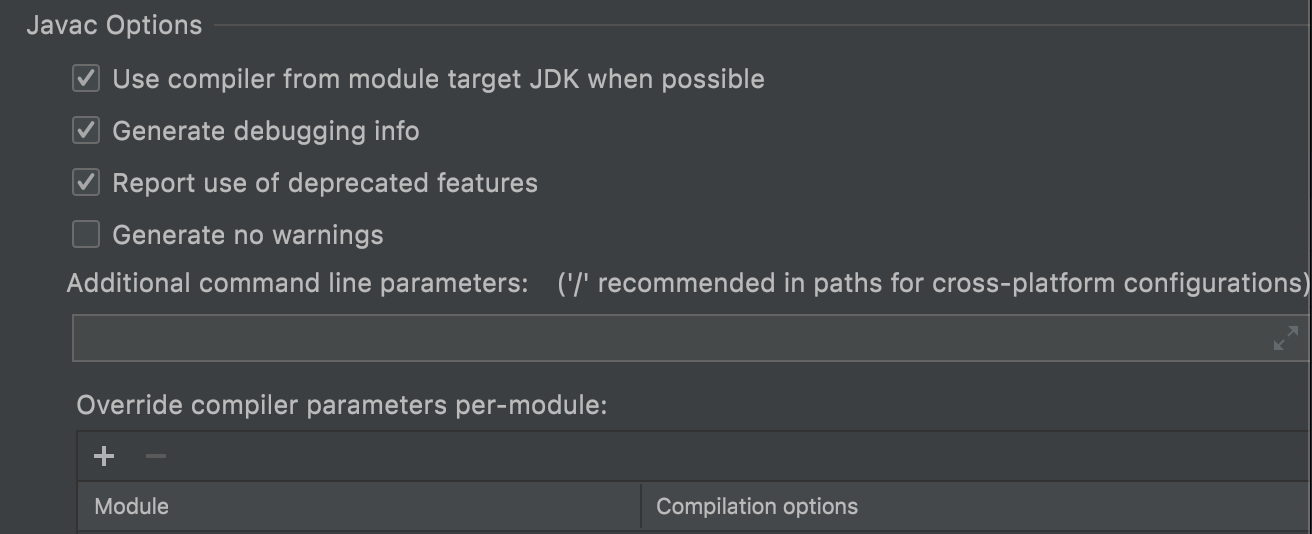Screen dimensions: 1312x534
Task: Click the 'Report use of deprecated features' label
Action: [x=325, y=183]
